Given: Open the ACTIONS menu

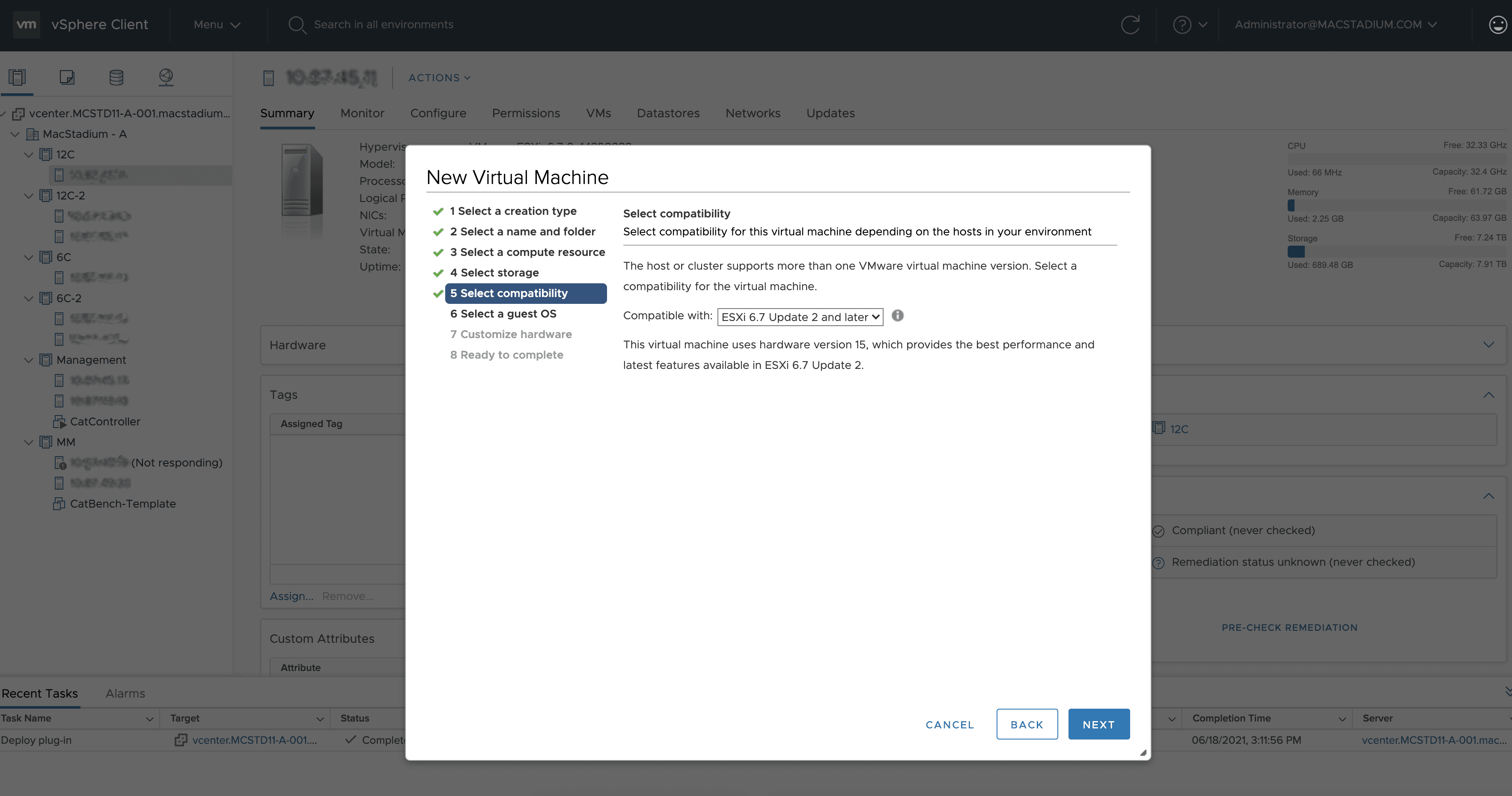Looking at the screenshot, I should 438,77.
